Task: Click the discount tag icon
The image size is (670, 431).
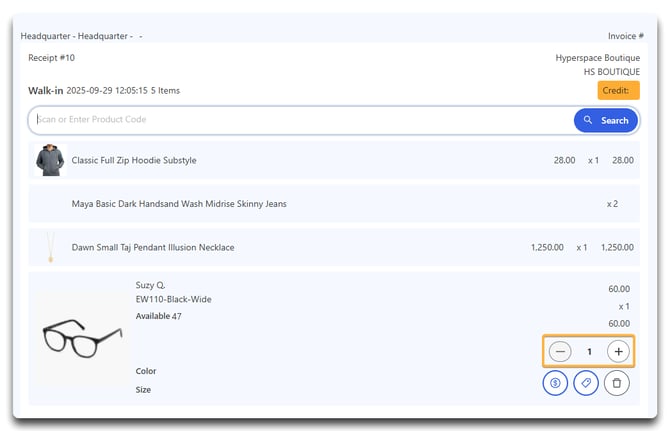Action: click(586, 383)
